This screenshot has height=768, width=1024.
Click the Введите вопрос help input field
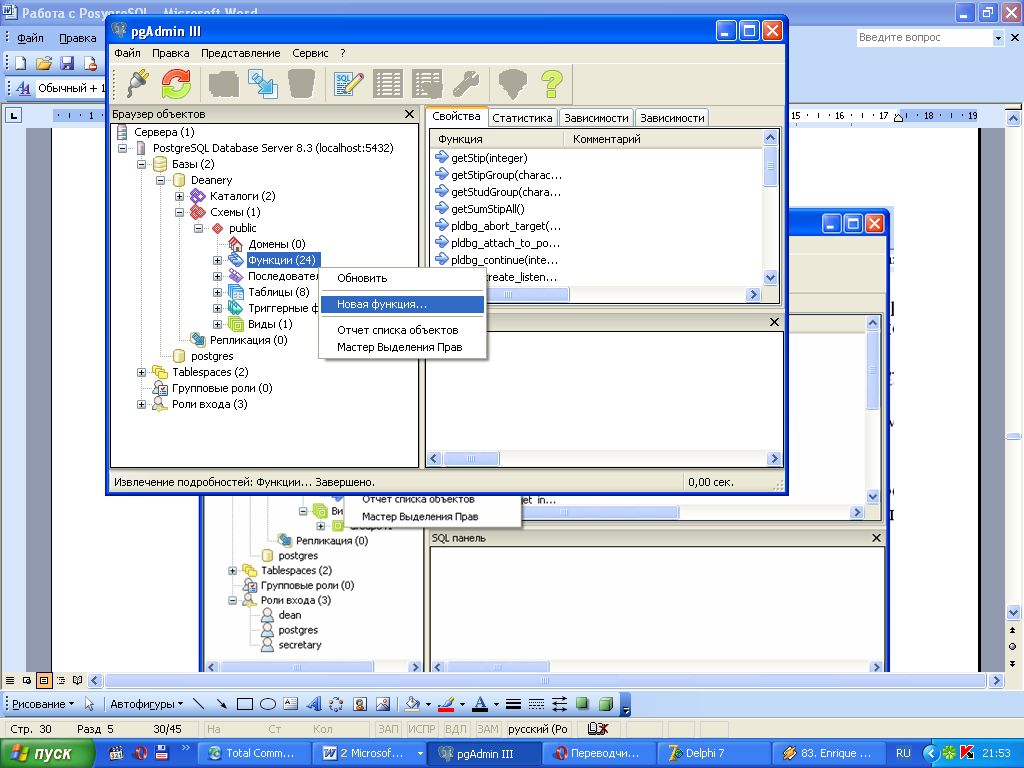tap(923, 38)
